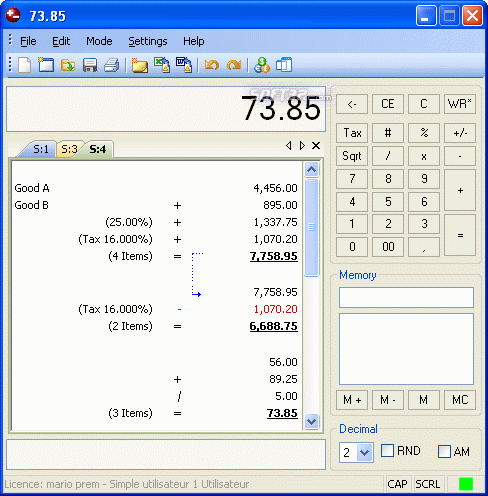Click the red 1,070.20 tax value
488x496 pixels.
(x=275, y=309)
